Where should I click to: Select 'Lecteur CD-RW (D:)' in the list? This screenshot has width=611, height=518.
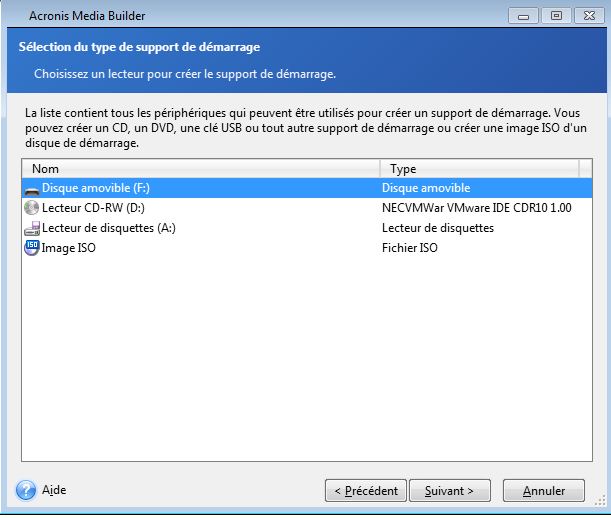coord(93,208)
